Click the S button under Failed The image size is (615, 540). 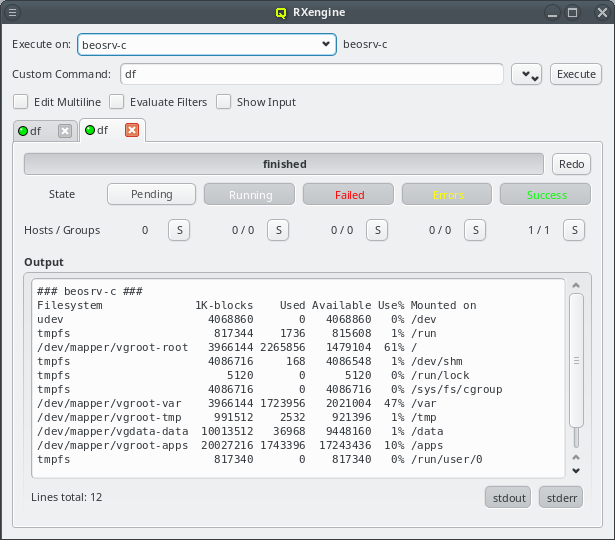click(376, 230)
